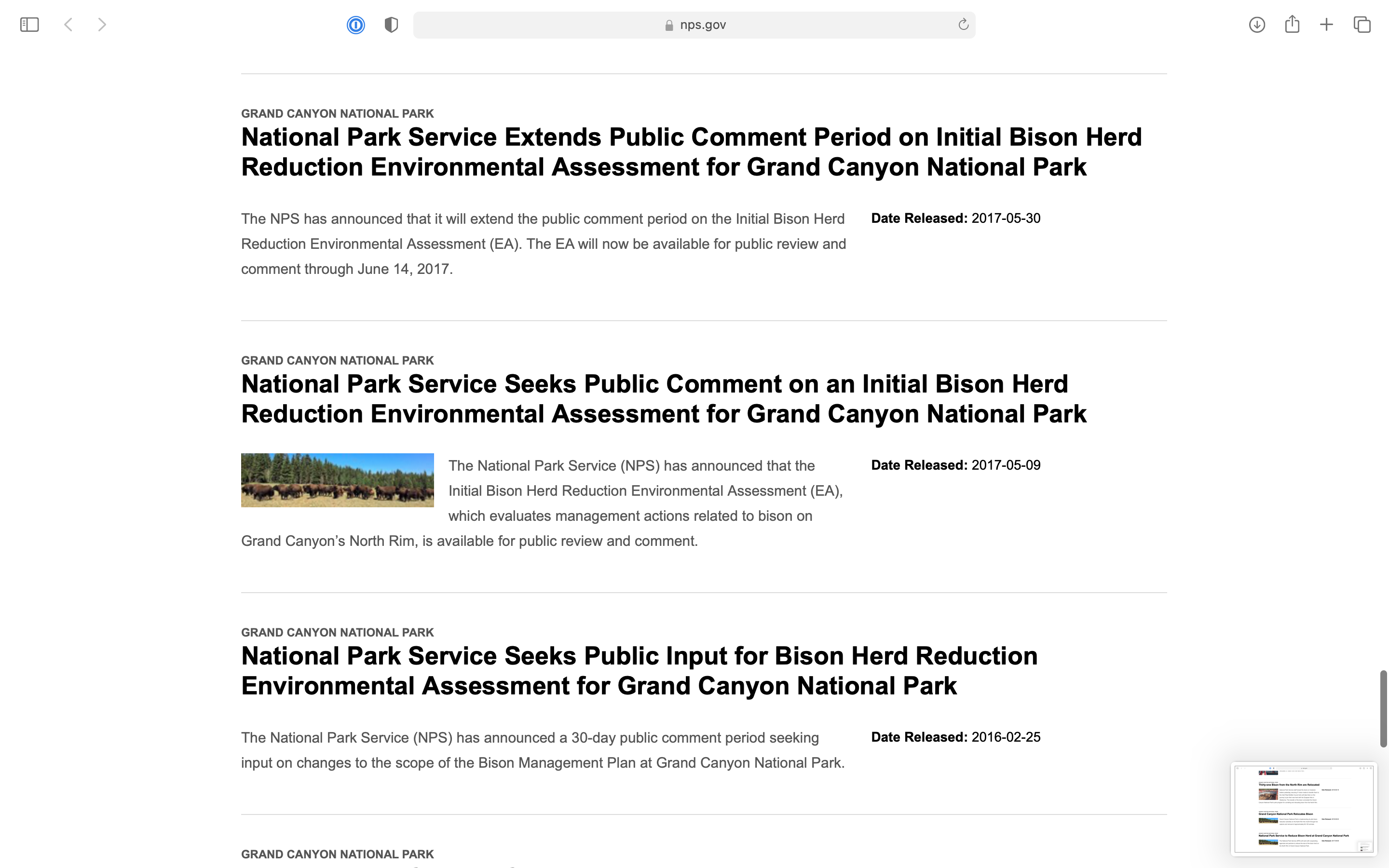Click summary about 30-day public comment period
Viewport: 1389px width, 868px height.
tap(543, 750)
